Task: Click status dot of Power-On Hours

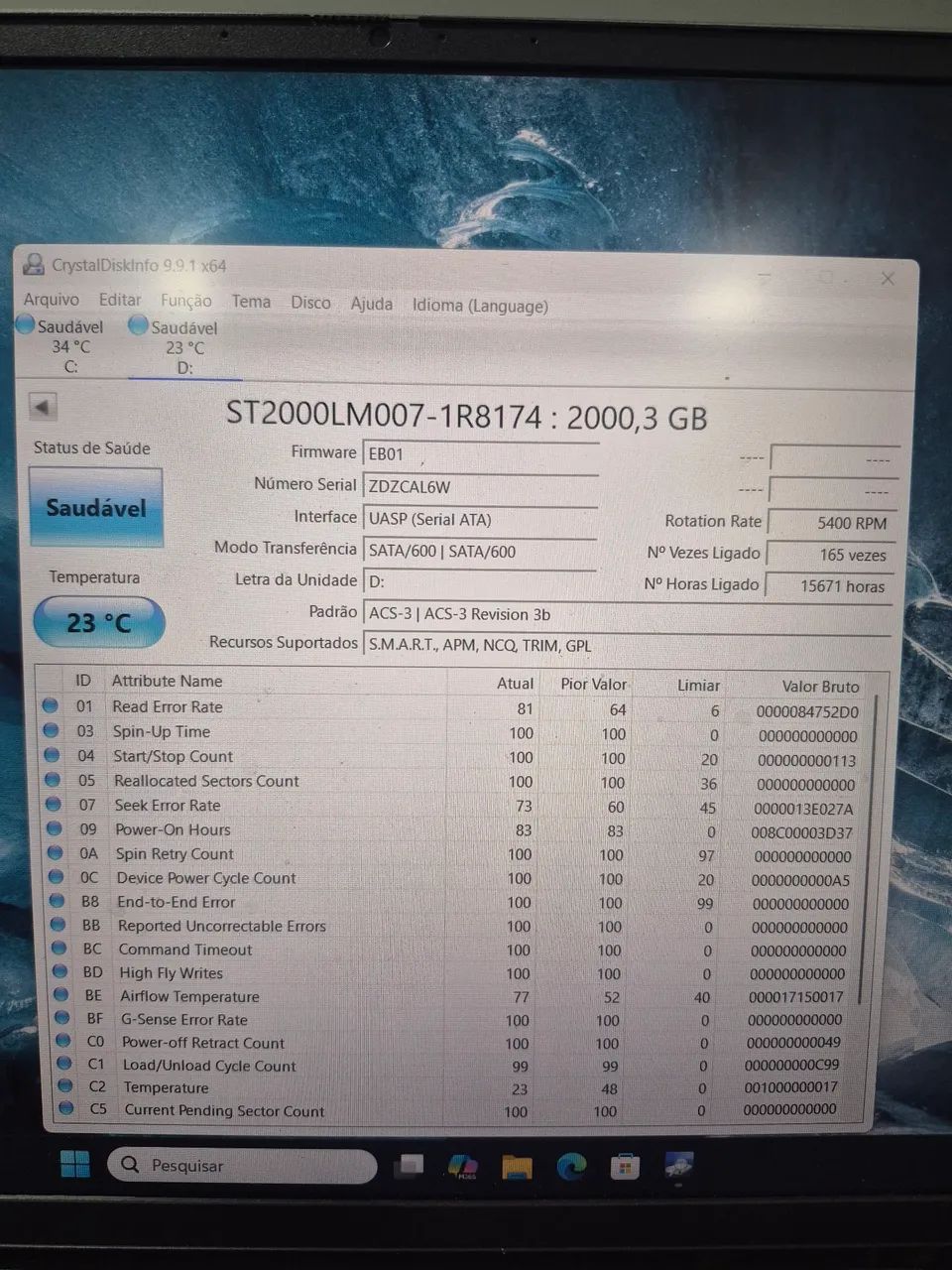Action: 55,829
